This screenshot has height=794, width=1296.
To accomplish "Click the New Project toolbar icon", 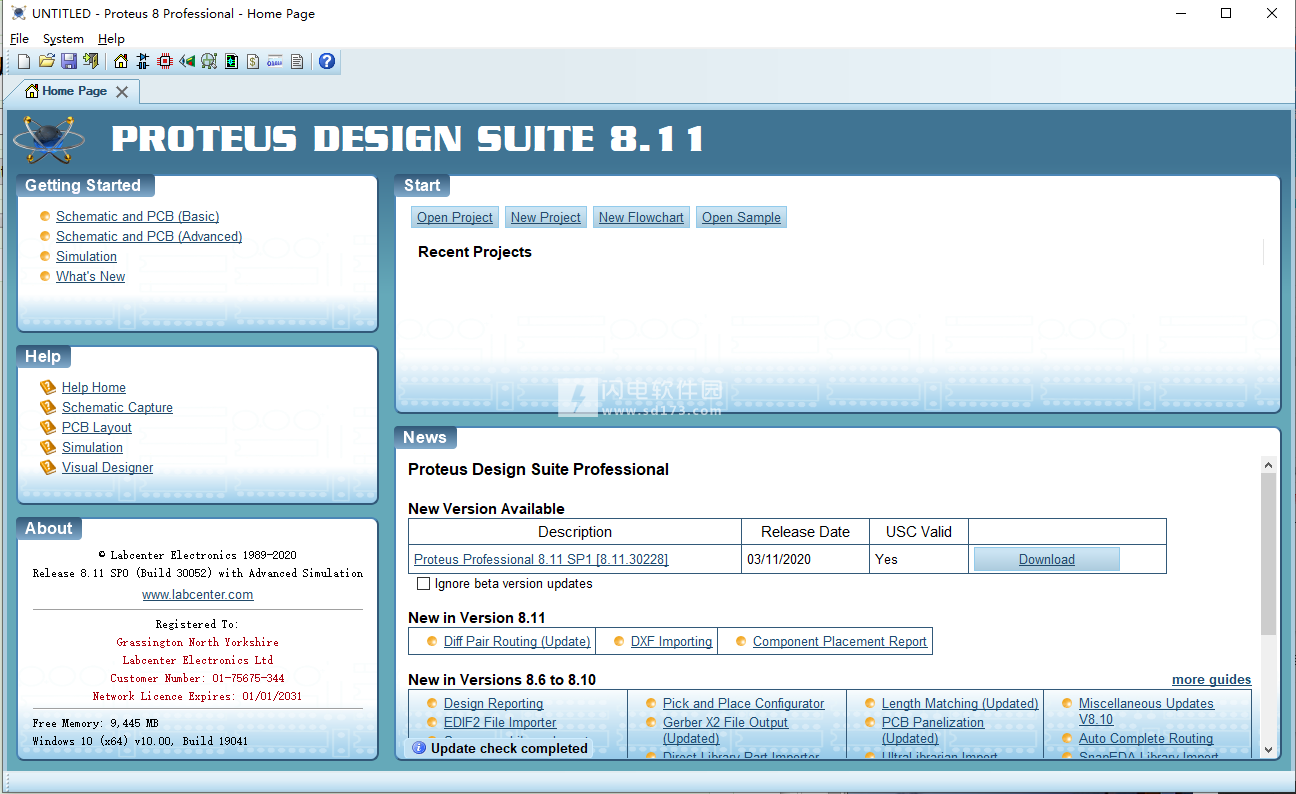I will pos(24,62).
